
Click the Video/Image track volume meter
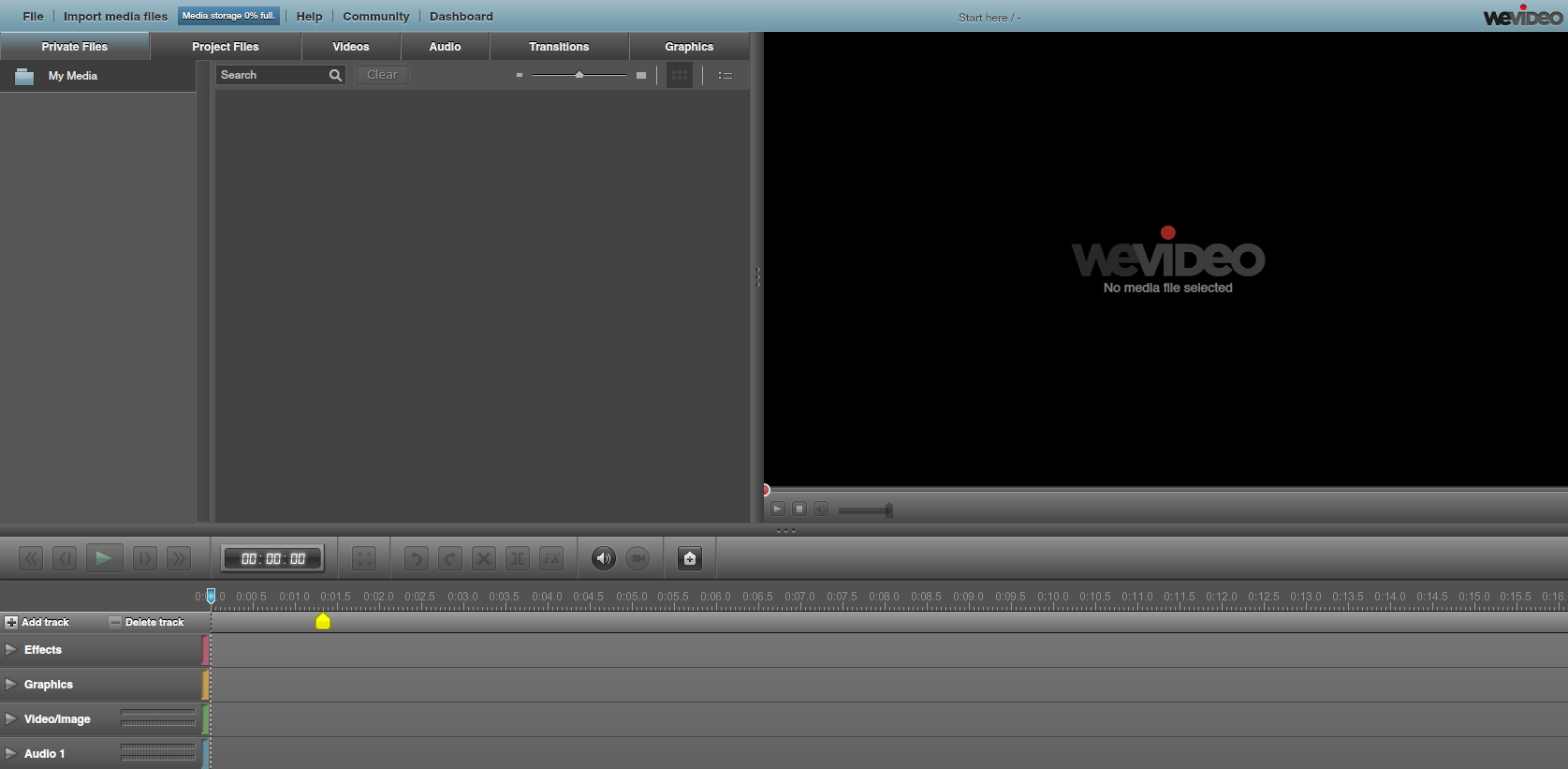pyautogui.click(x=158, y=717)
